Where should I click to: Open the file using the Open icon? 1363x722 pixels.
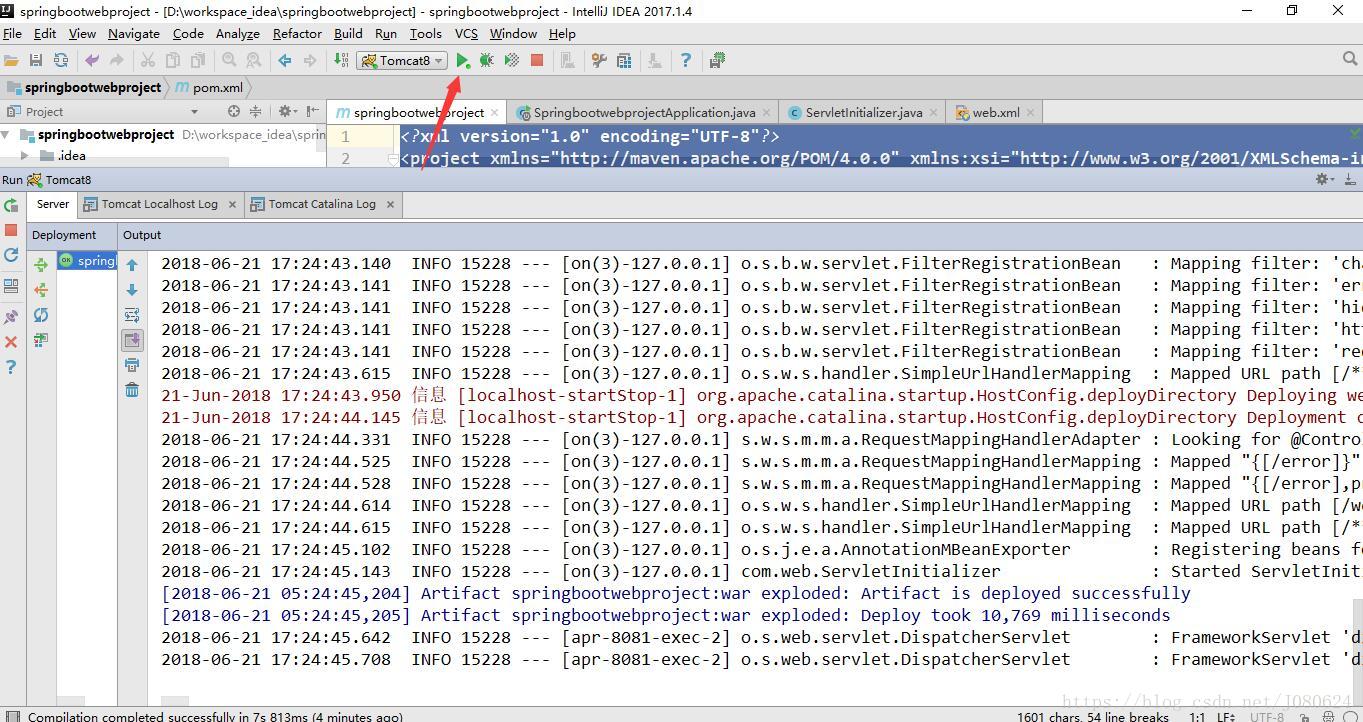[x=11, y=61]
